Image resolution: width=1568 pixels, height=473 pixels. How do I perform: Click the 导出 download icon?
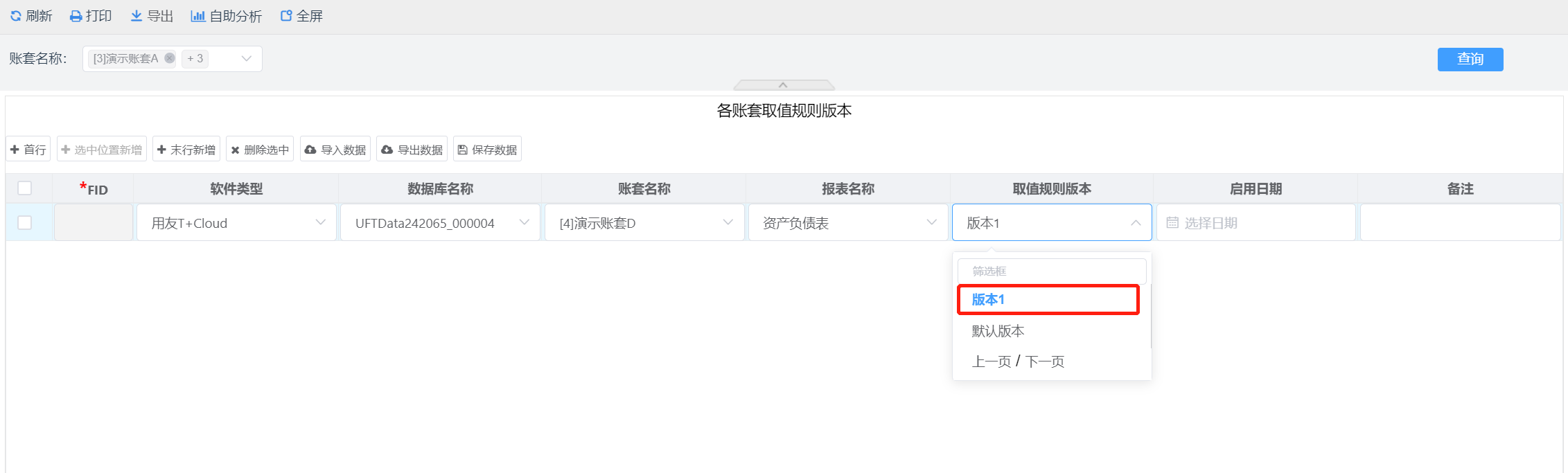pos(136,16)
